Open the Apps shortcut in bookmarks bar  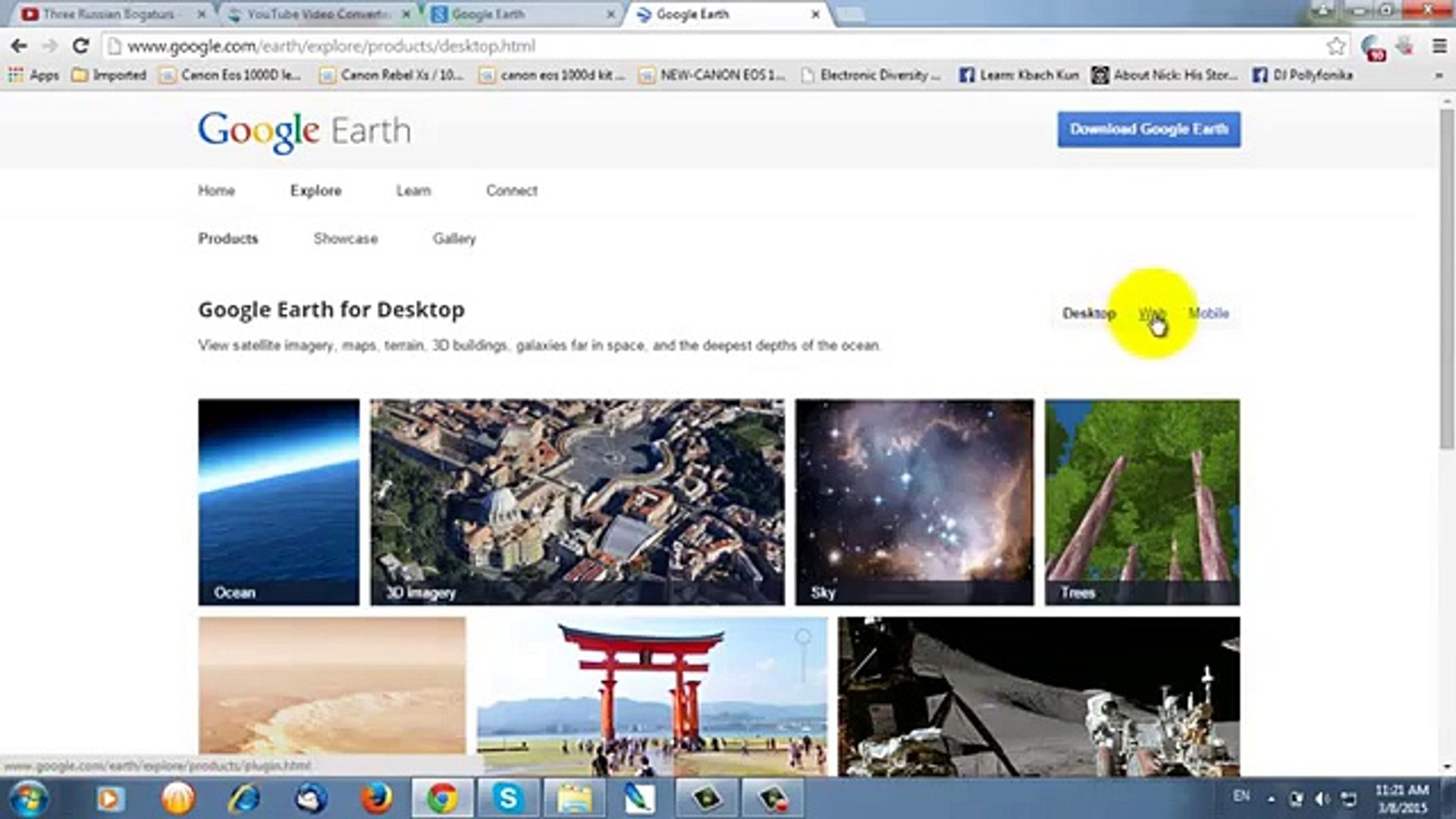point(34,75)
